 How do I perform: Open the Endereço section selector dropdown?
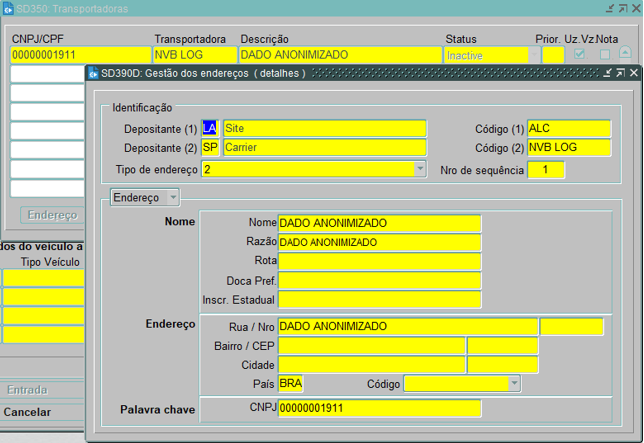click(x=173, y=197)
